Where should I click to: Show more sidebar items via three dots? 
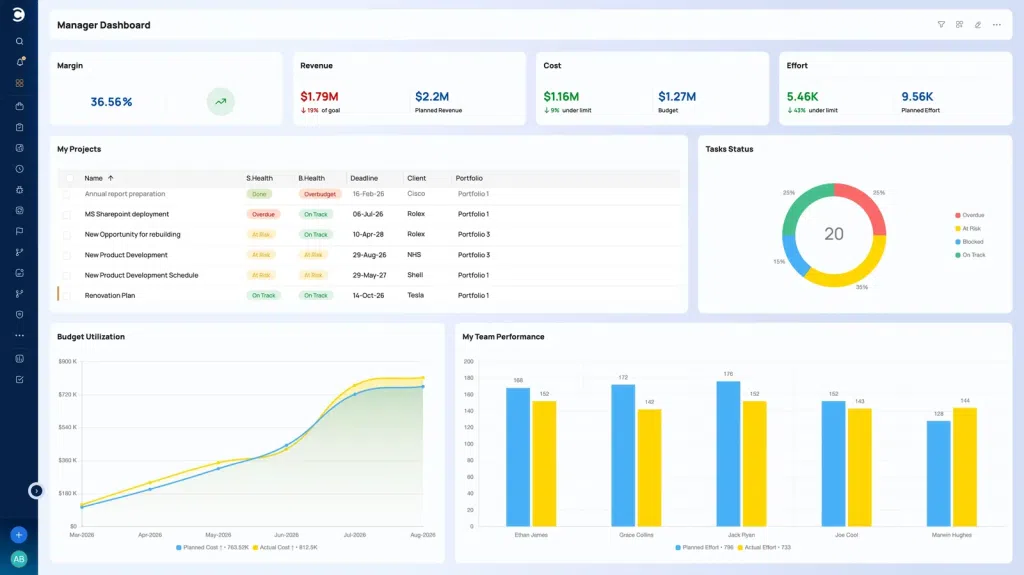[20, 335]
